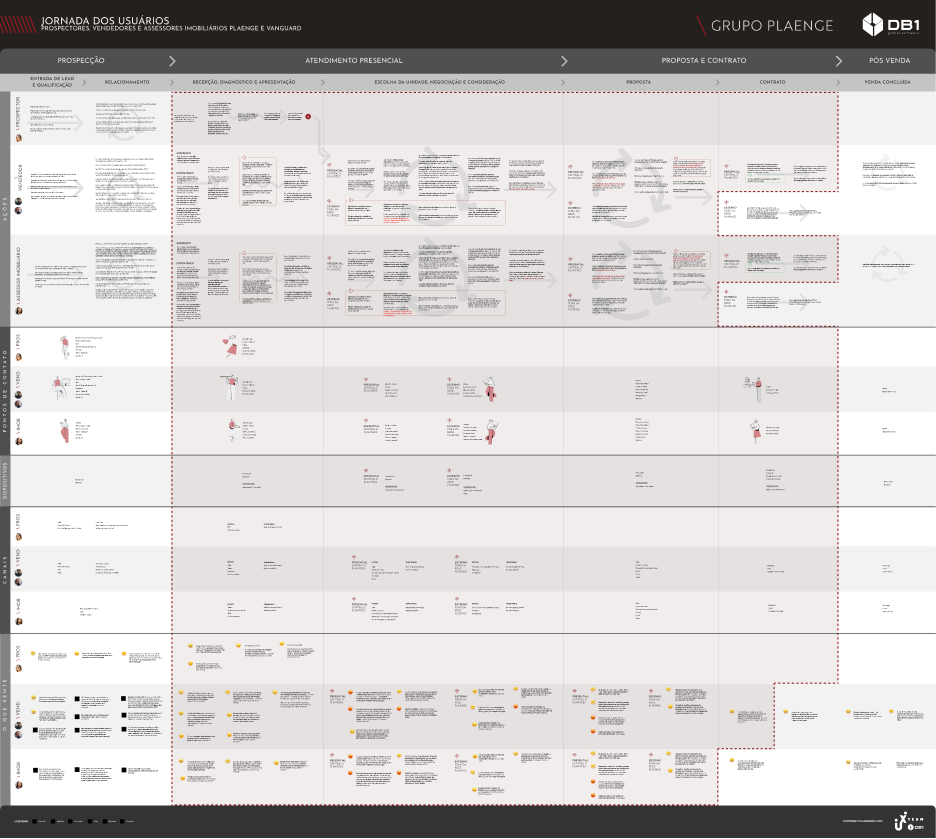The width and height of the screenshot is (936, 839).
Task: Click the Dispositivos section side label
Action: 5,481
